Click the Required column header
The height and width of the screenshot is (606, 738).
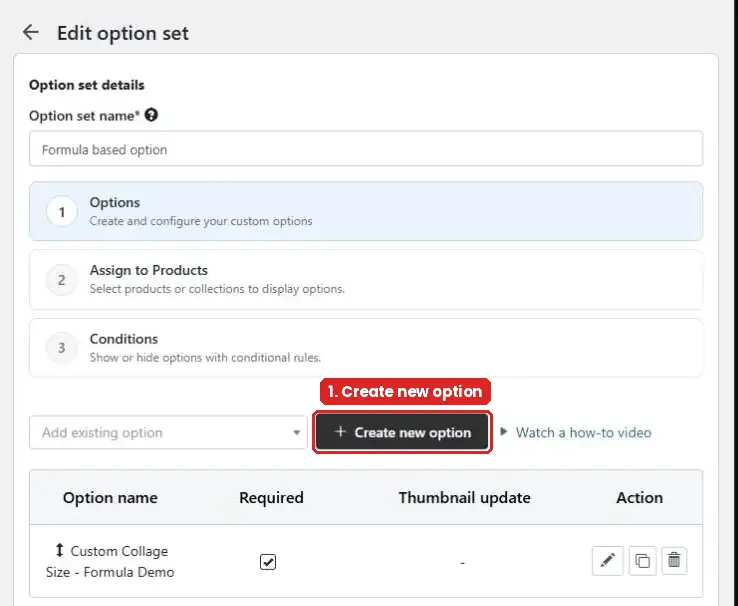pos(271,497)
